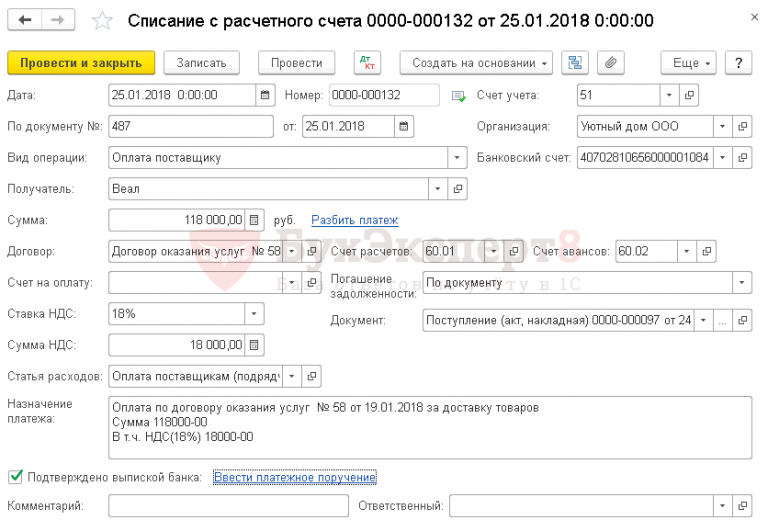The height and width of the screenshot is (520, 768).
Task: Open calculator for Сумма НДС field
Action: pyautogui.click(x=254, y=345)
